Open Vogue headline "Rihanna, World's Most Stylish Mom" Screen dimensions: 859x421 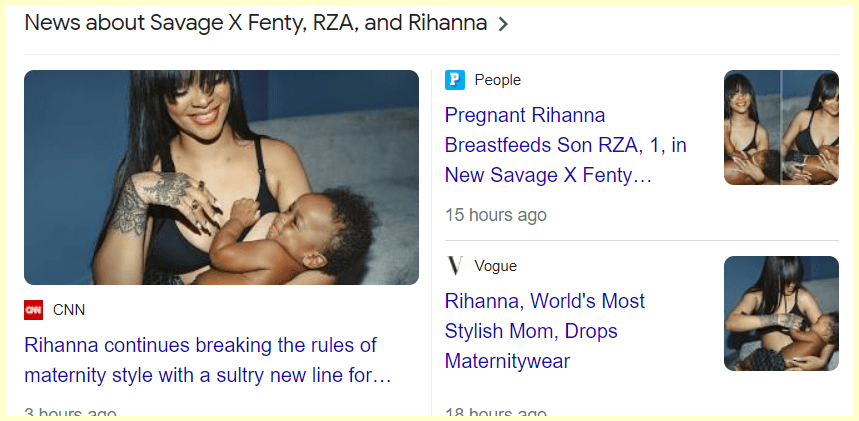(x=545, y=331)
